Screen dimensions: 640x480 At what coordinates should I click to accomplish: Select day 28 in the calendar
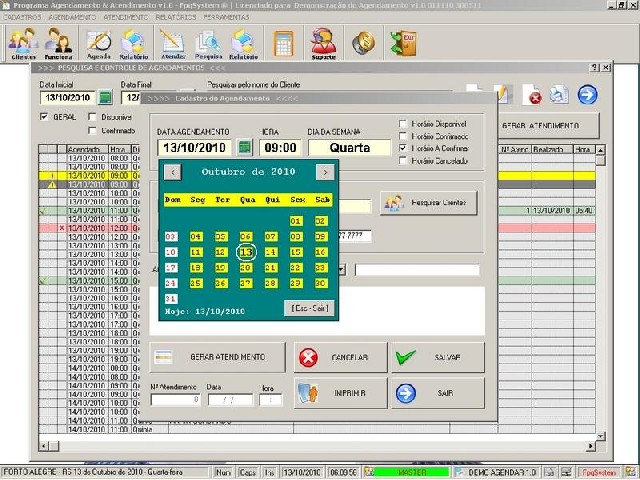coord(271,283)
